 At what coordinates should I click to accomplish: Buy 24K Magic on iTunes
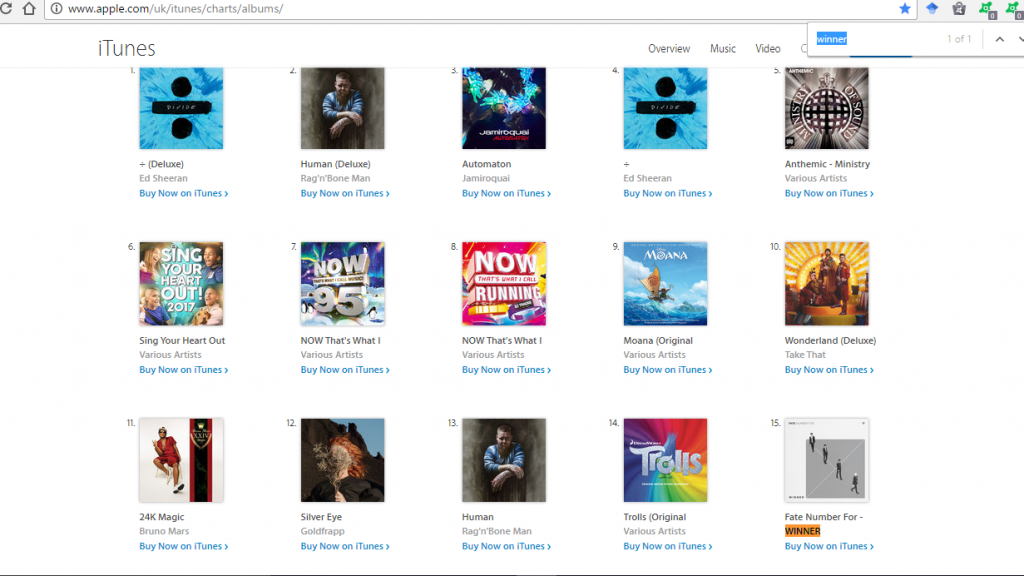[x=184, y=546]
